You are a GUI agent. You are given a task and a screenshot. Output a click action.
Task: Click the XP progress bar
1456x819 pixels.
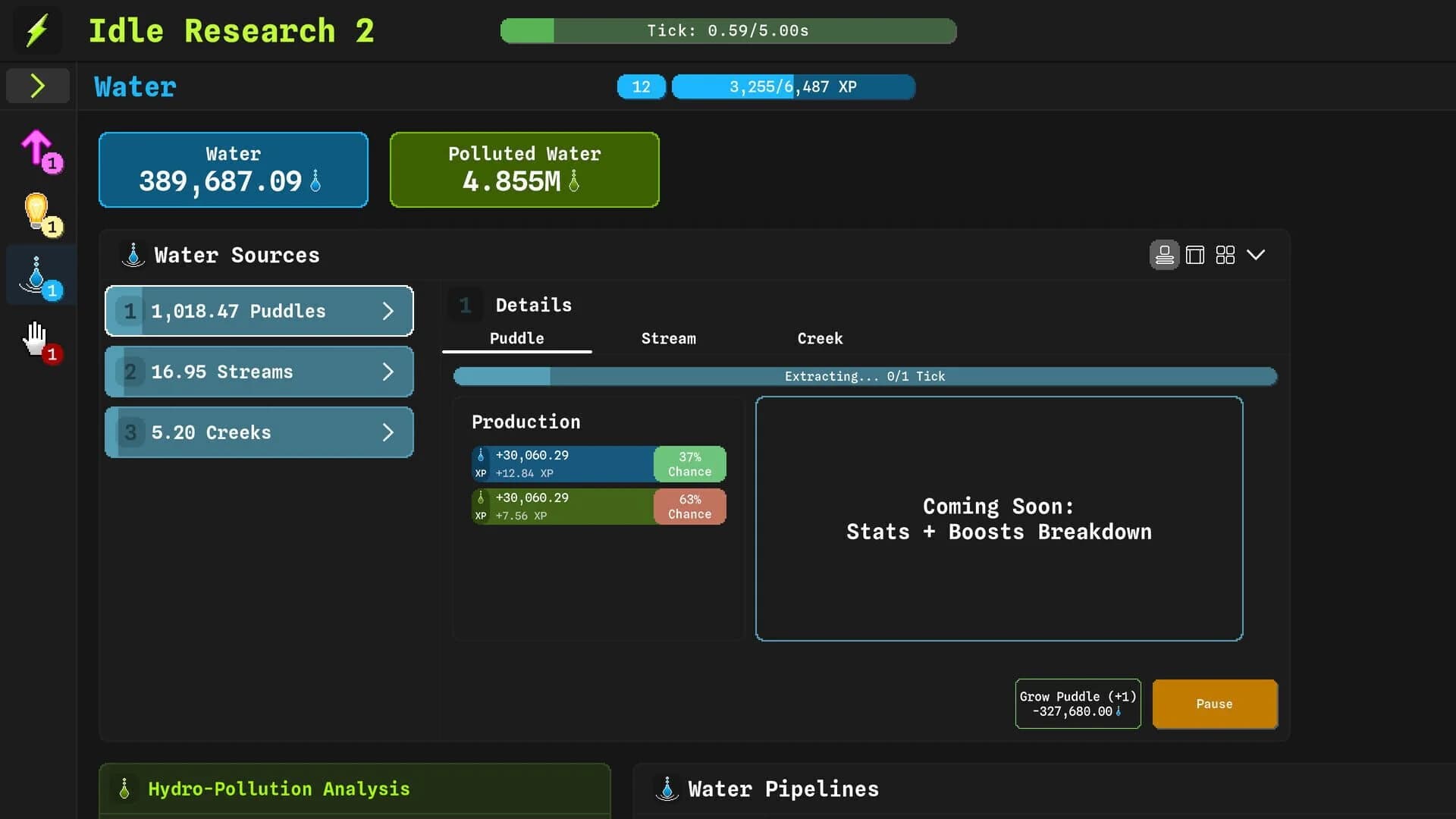click(793, 86)
